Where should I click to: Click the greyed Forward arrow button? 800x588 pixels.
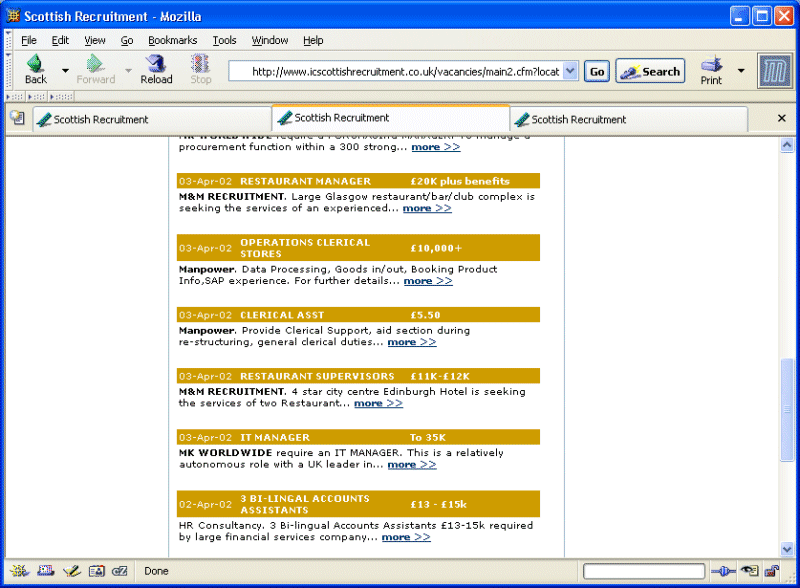[95, 69]
